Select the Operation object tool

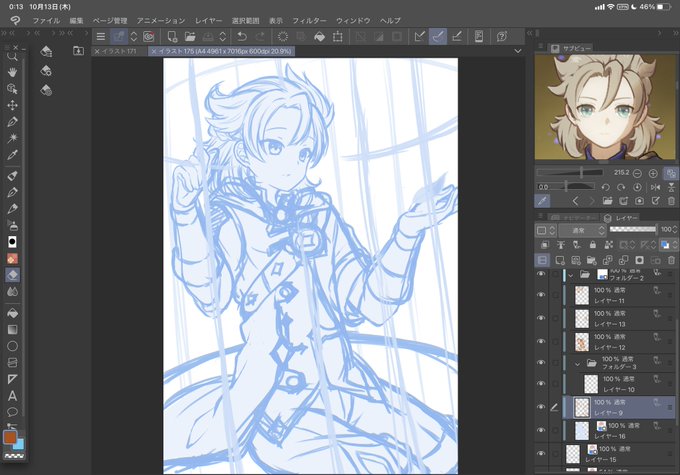coord(12,88)
